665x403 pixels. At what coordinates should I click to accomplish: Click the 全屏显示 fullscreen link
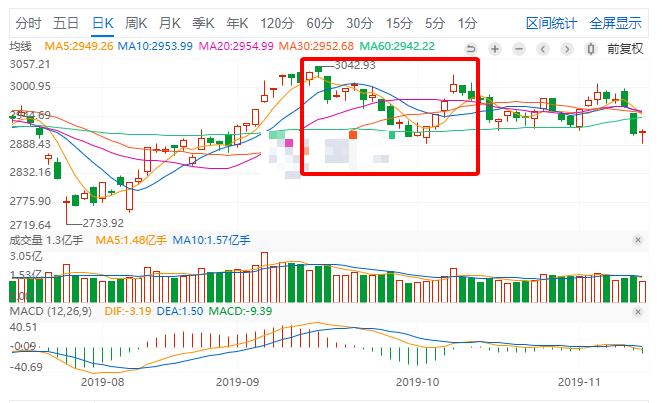616,23
